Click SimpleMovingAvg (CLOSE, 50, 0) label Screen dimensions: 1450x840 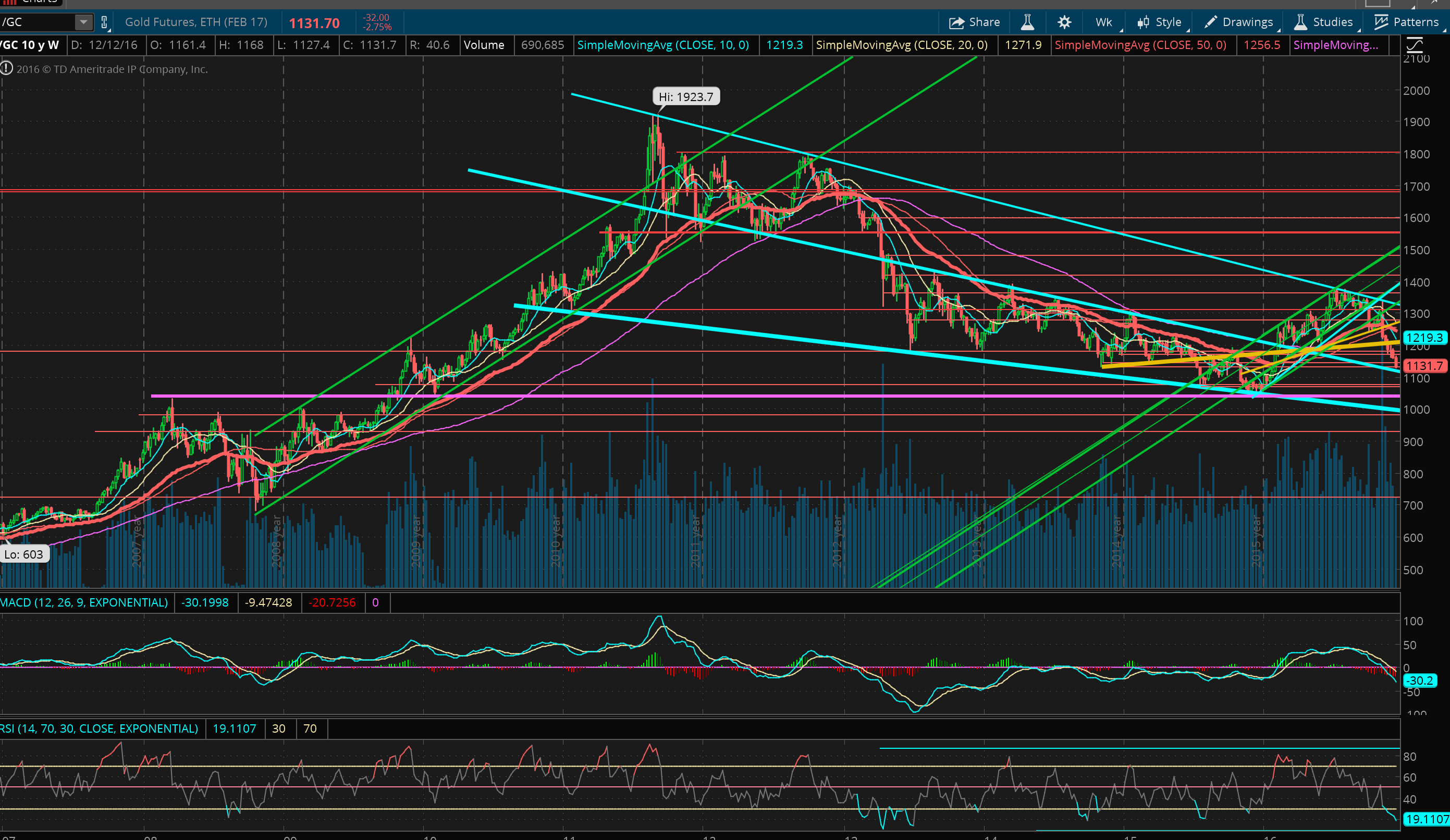(1140, 45)
